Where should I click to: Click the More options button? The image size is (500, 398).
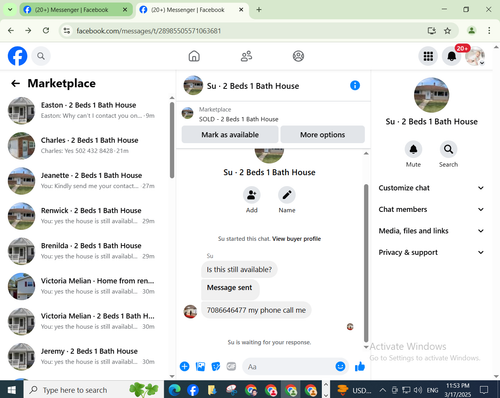pyautogui.click(x=322, y=135)
